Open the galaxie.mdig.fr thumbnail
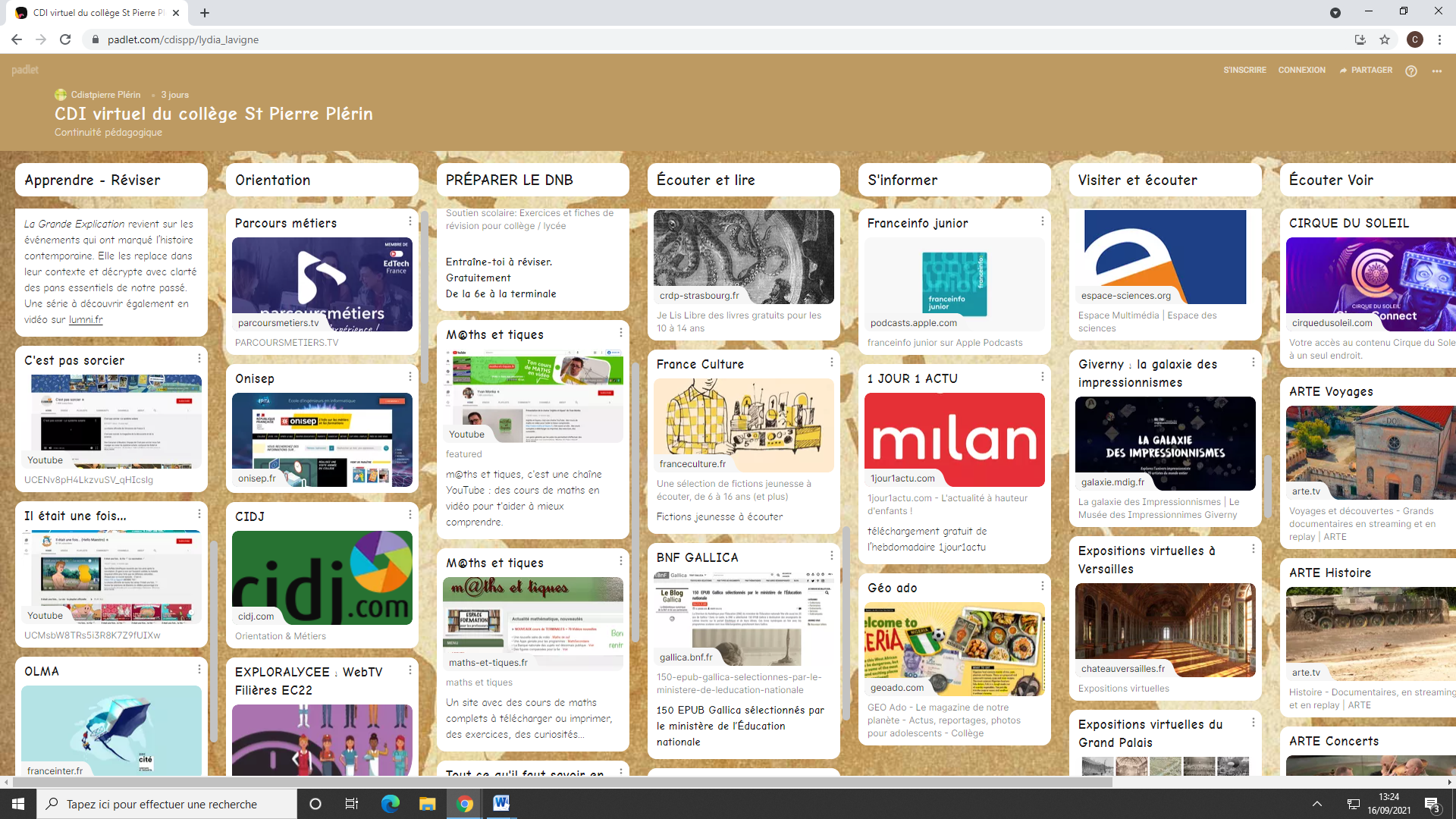Viewport: 1456px width, 819px height. (1166, 444)
